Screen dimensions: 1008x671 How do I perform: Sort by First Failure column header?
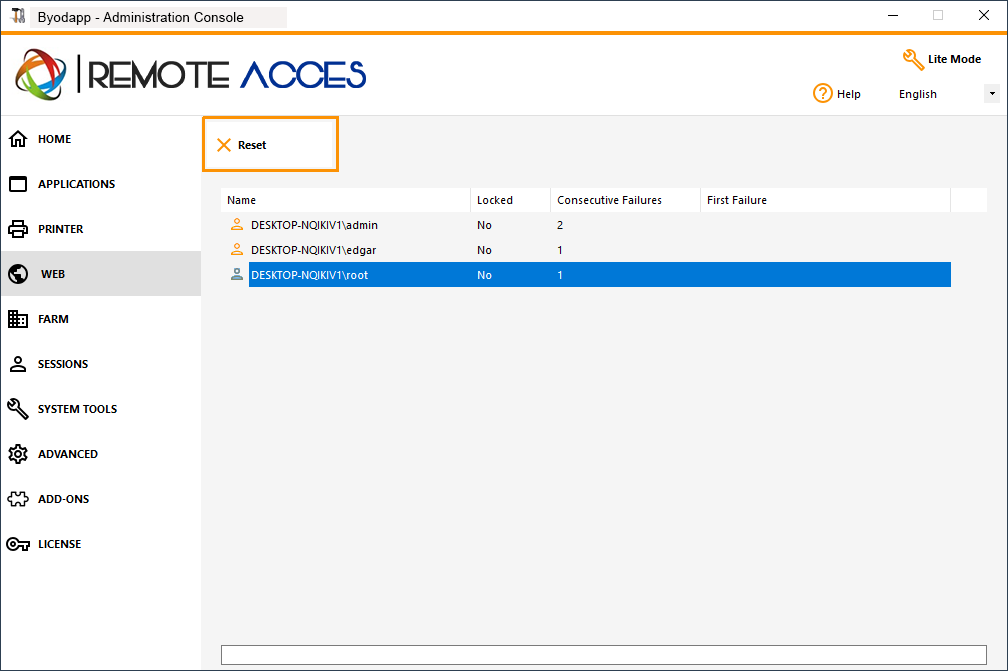click(x=825, y=200)
